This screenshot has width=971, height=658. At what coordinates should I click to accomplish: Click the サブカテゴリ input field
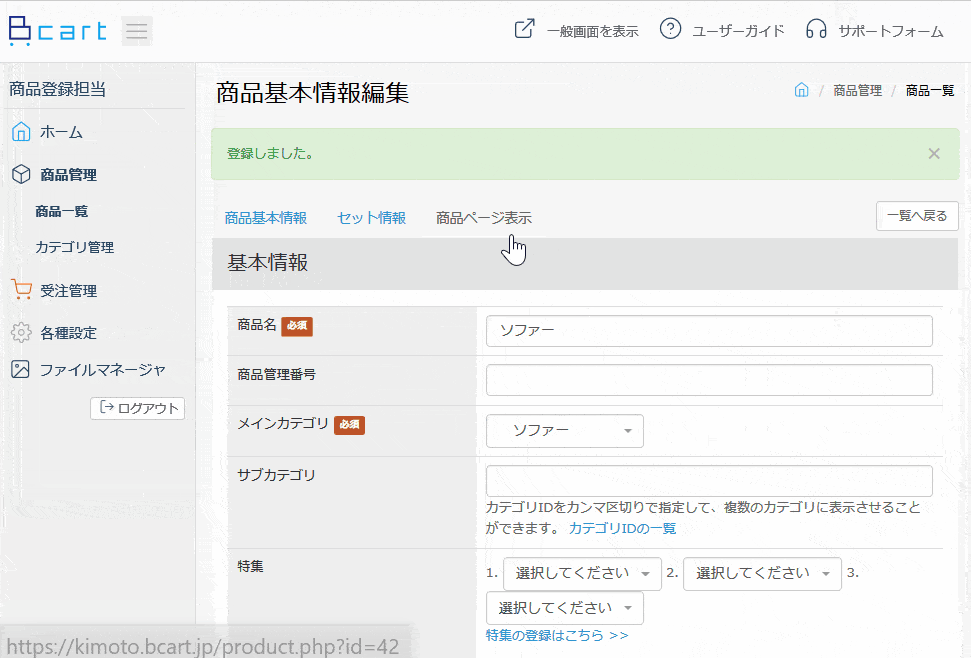click(x=709, y=481)
